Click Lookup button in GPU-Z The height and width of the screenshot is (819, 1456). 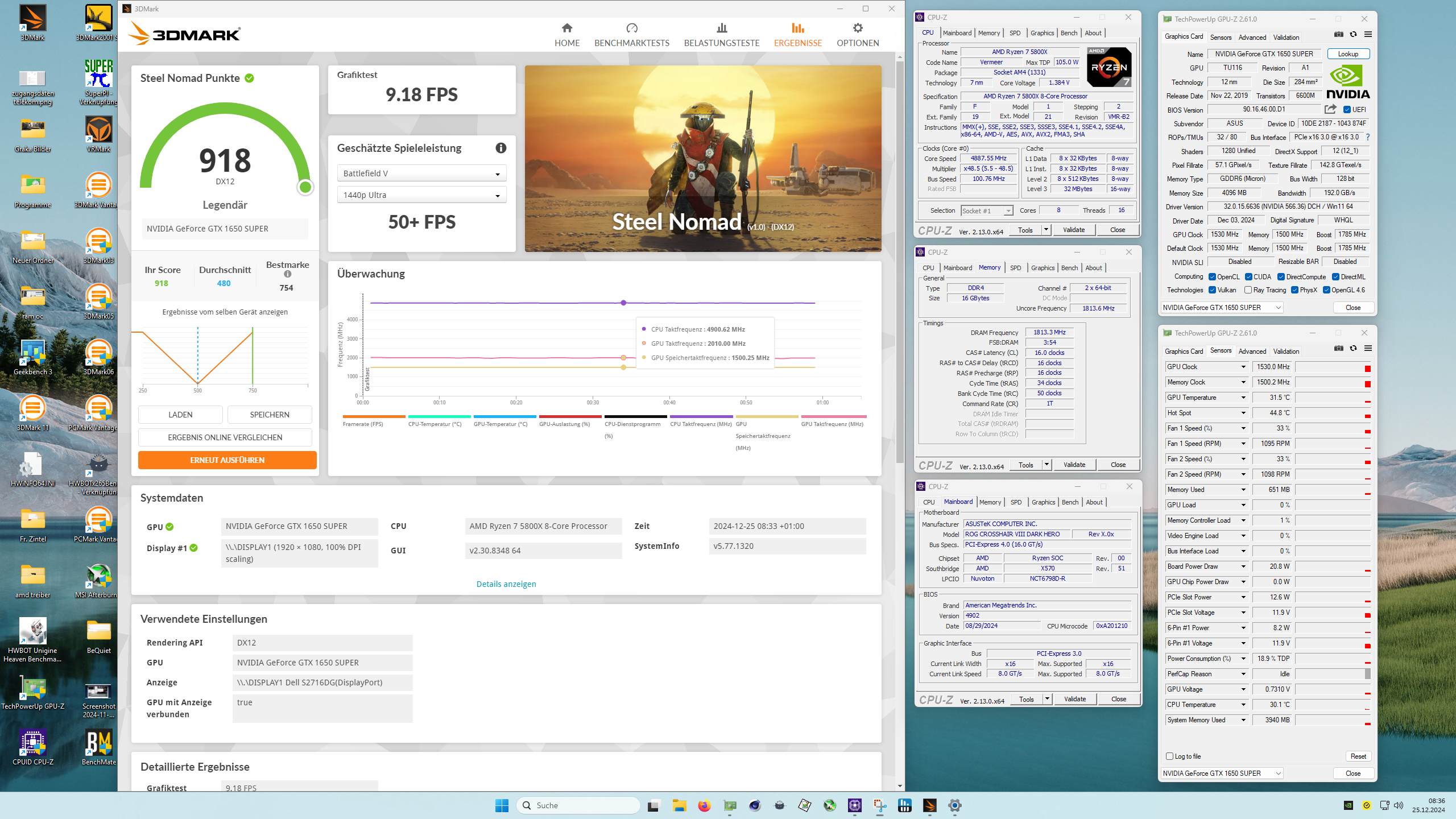[x=1348, y=54]
